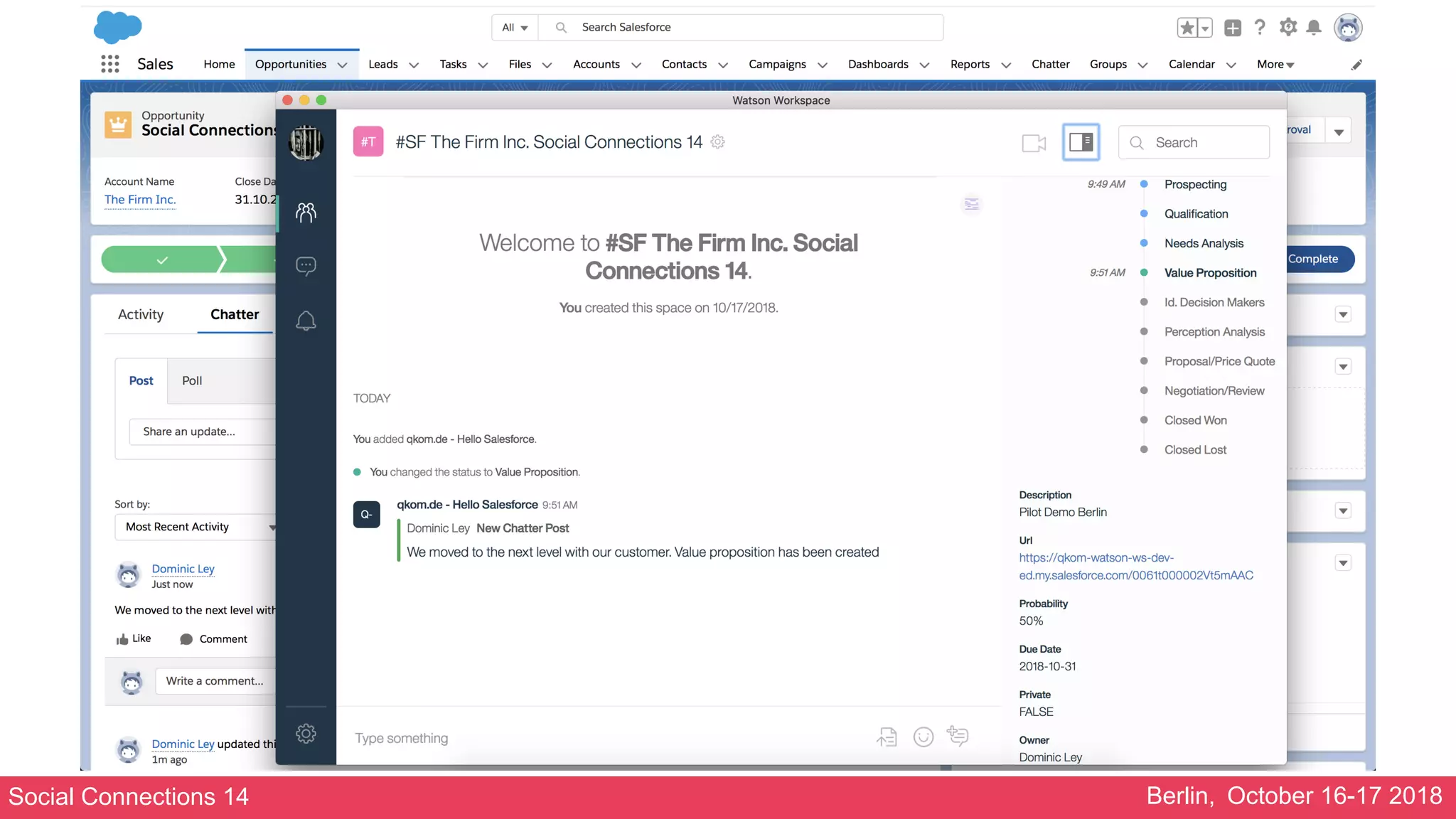Screen dimensions: 1456x819
Task: Open the Spaces people icon in sidebar
Action: tap(306, 212)
